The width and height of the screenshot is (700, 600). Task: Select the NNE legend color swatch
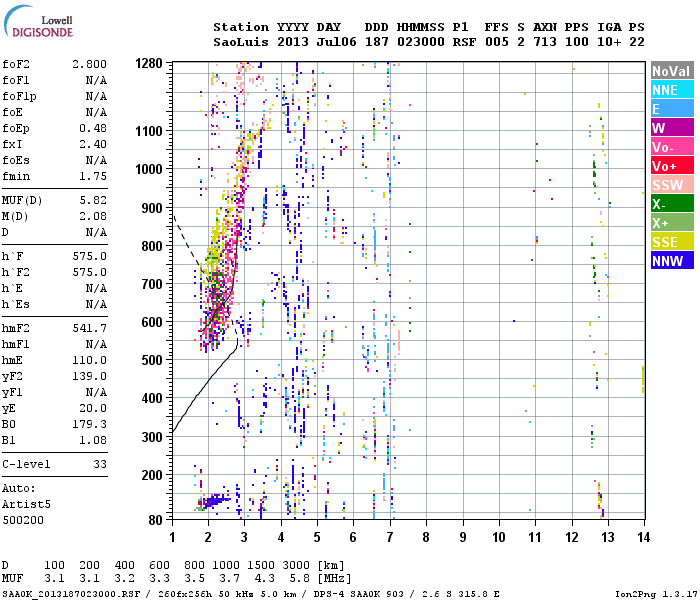coord(672,90)
